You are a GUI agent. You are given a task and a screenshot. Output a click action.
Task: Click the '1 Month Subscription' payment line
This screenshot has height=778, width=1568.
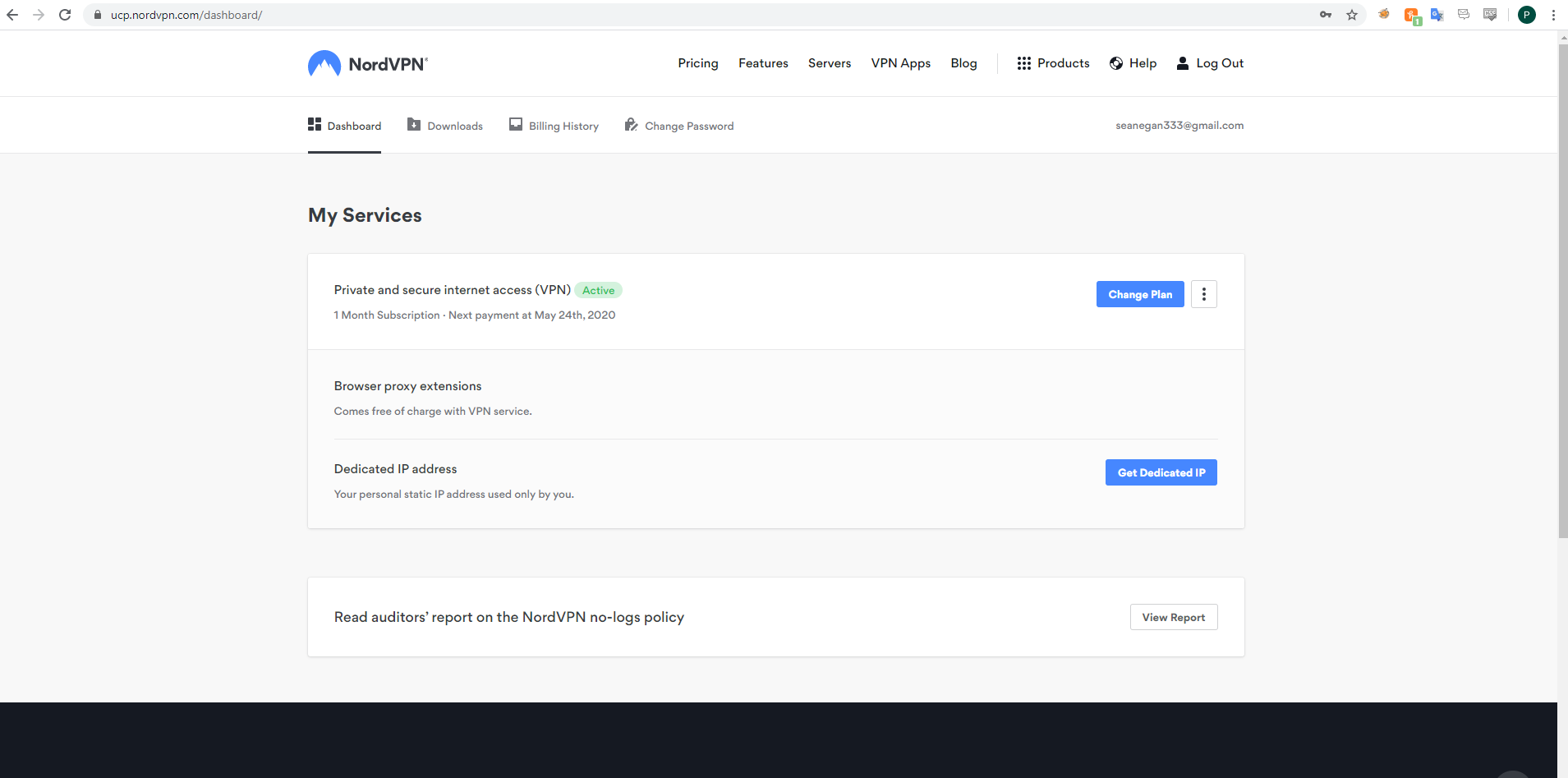click(x=475, y=315)
